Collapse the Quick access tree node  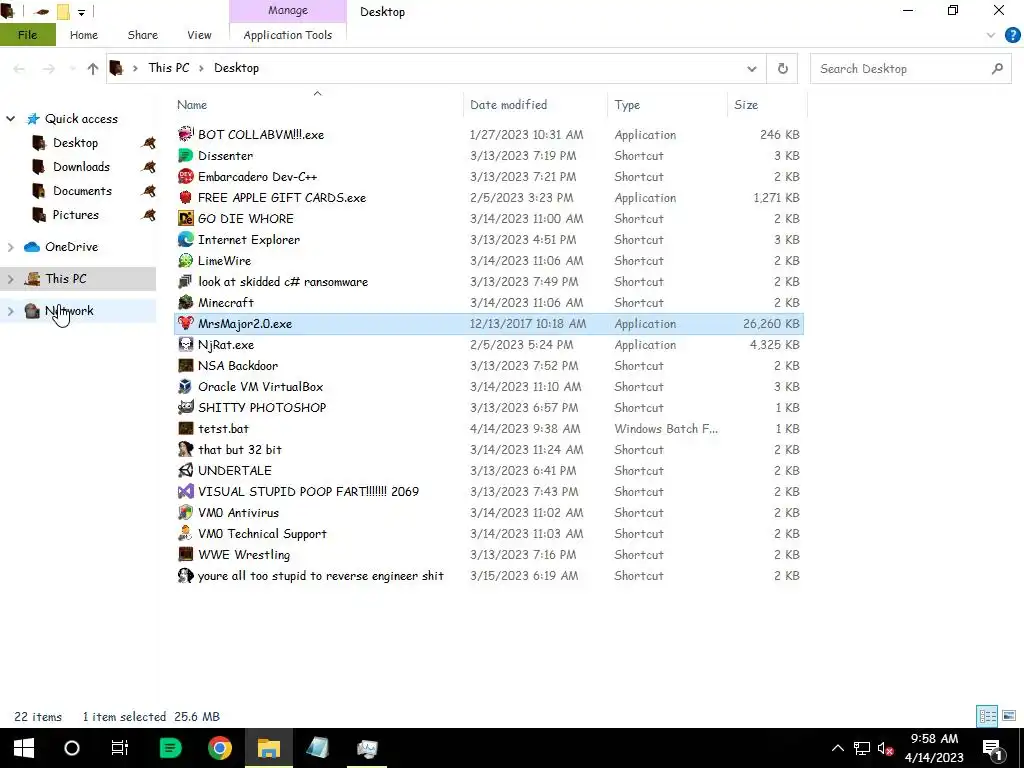[10, 119]
